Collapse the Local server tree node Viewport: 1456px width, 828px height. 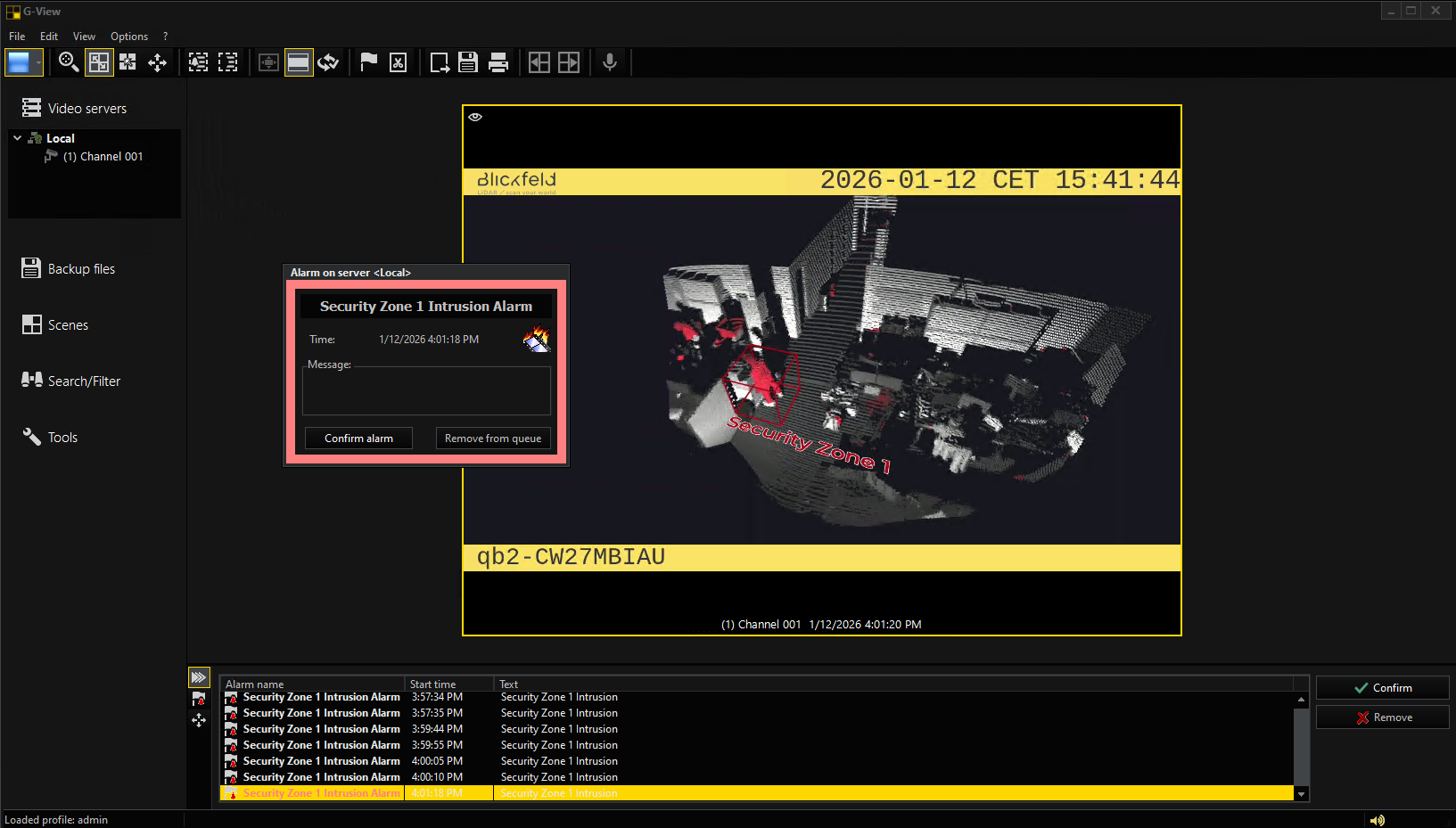pos(17,138)
